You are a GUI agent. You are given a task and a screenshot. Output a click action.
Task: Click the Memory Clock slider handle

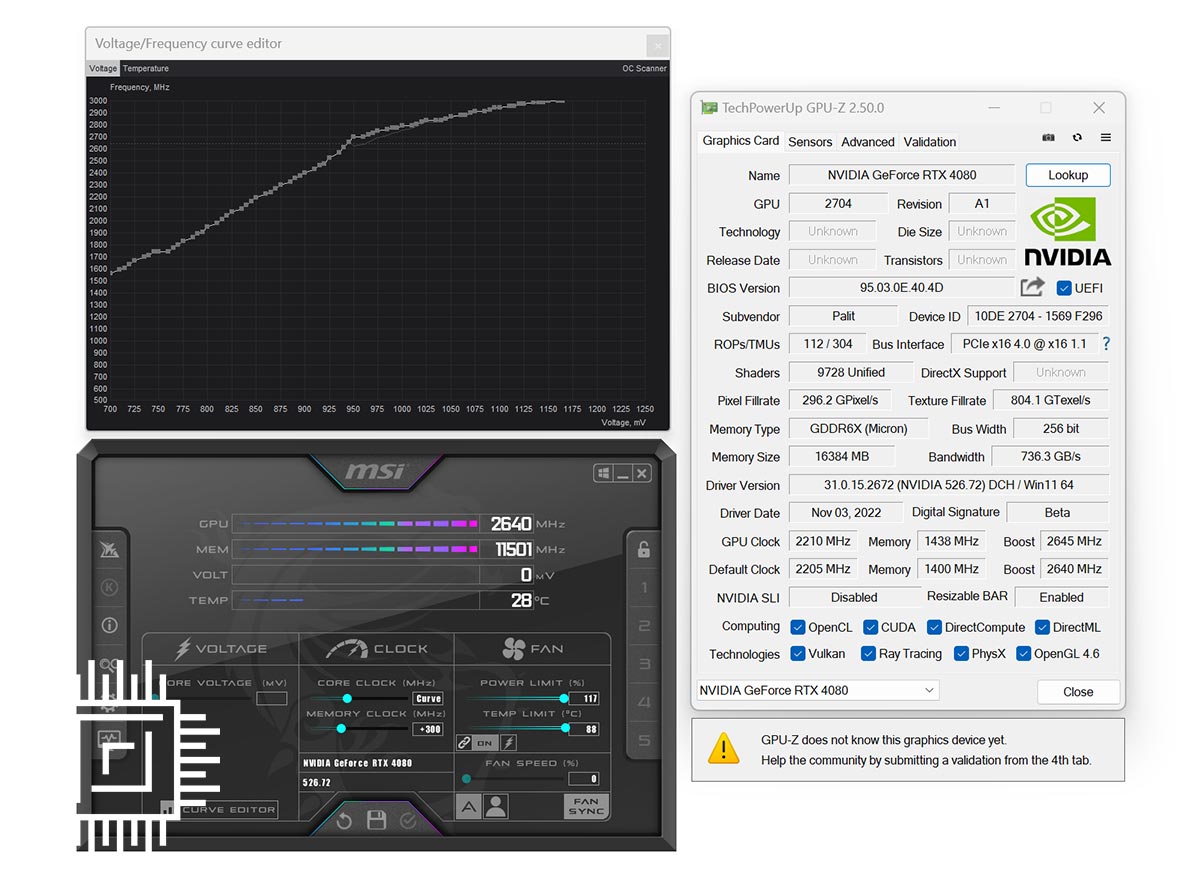[341, 728]
